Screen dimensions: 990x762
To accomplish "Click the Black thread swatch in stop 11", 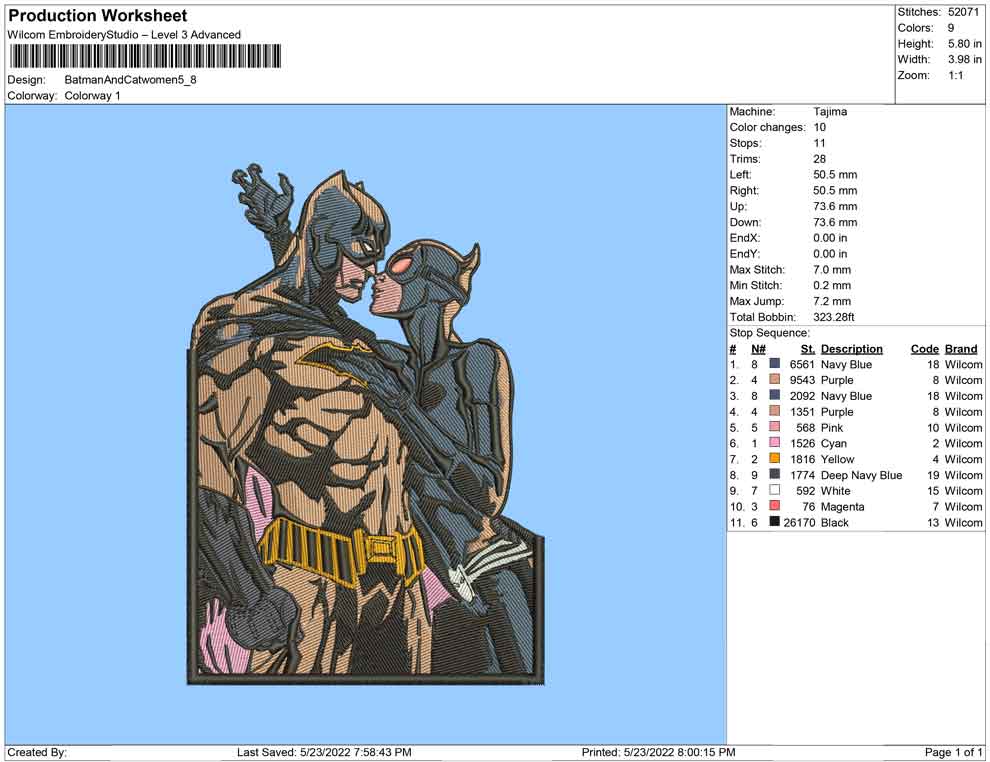I will coord(774,523).
